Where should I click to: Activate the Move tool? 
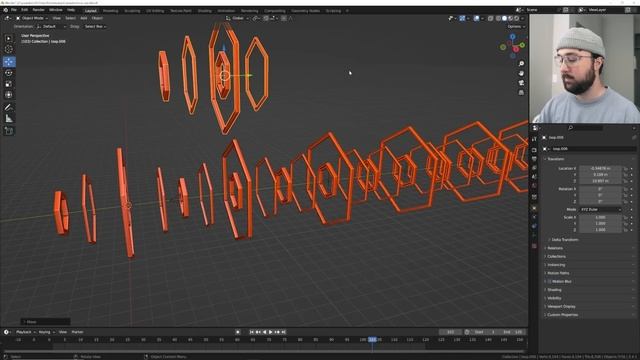[9, 62]
